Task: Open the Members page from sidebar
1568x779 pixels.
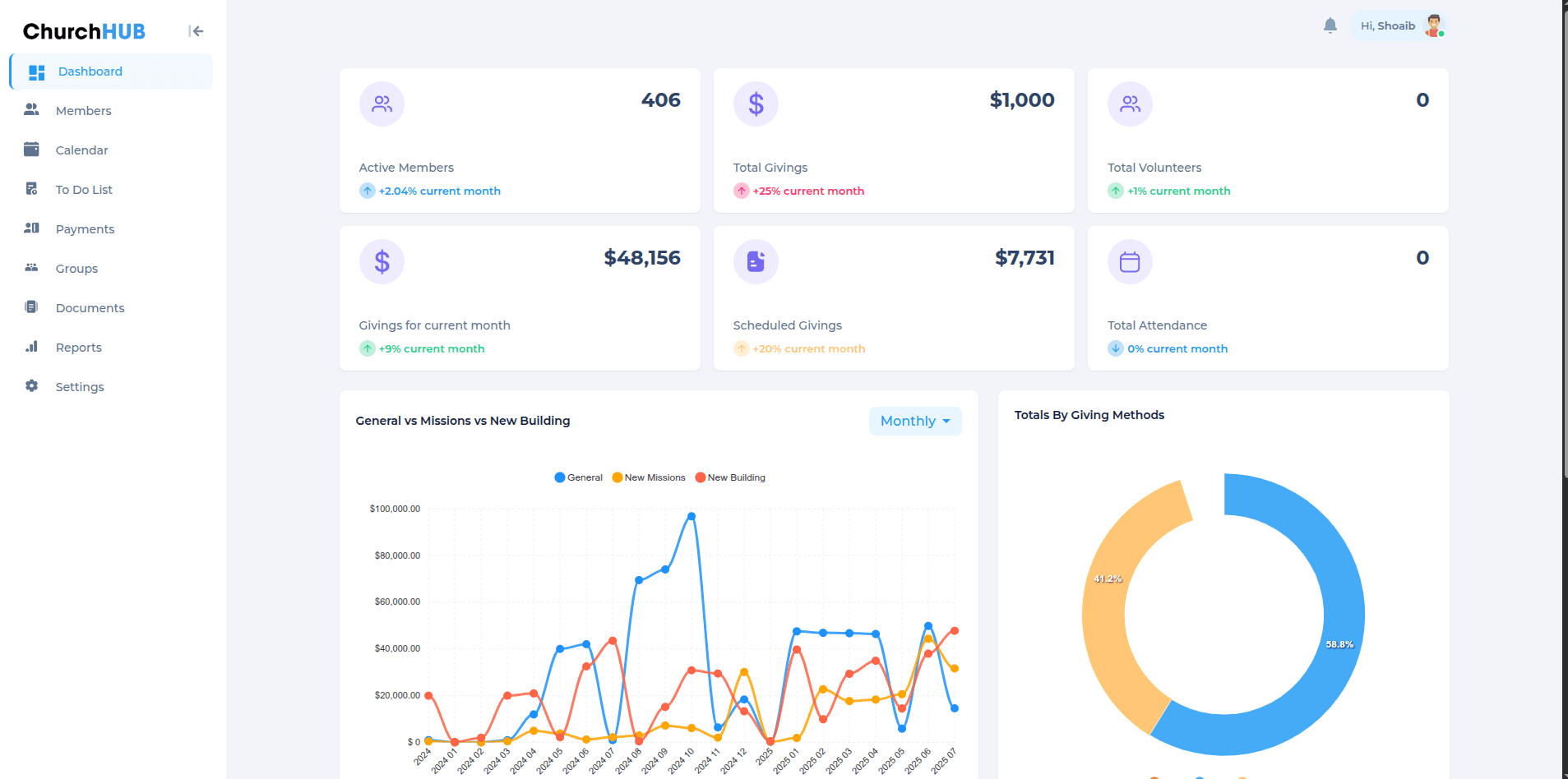Action: (x=83, y=111)
